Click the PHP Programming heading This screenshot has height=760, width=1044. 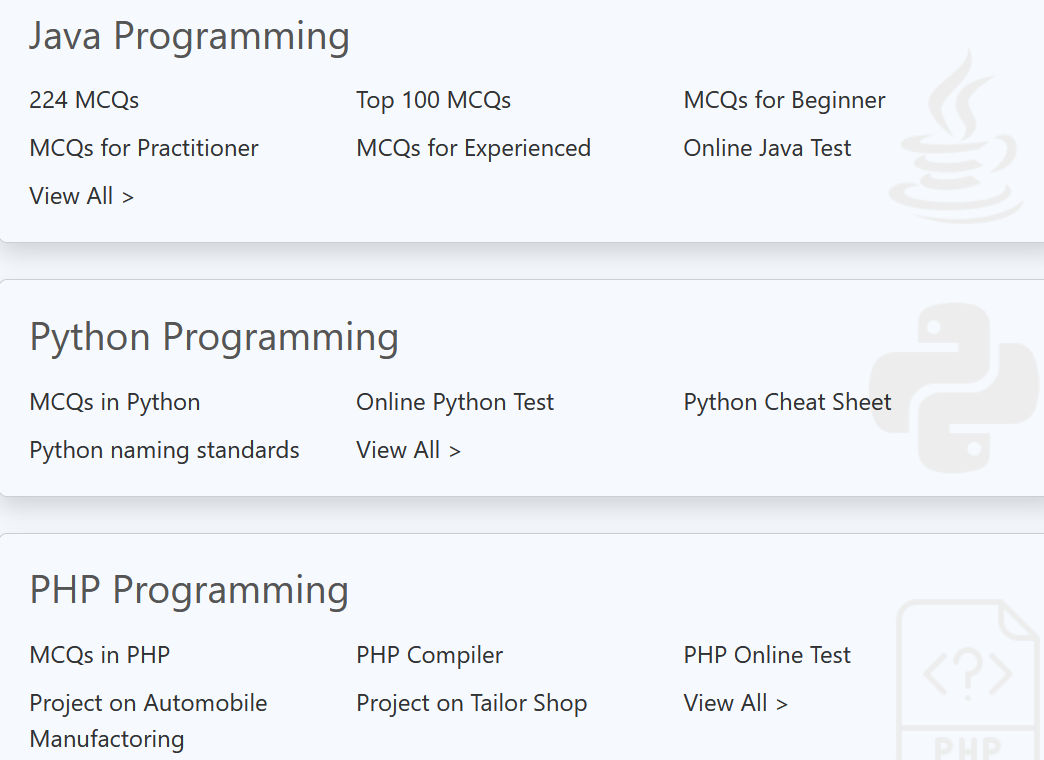[x=189, y=590]
